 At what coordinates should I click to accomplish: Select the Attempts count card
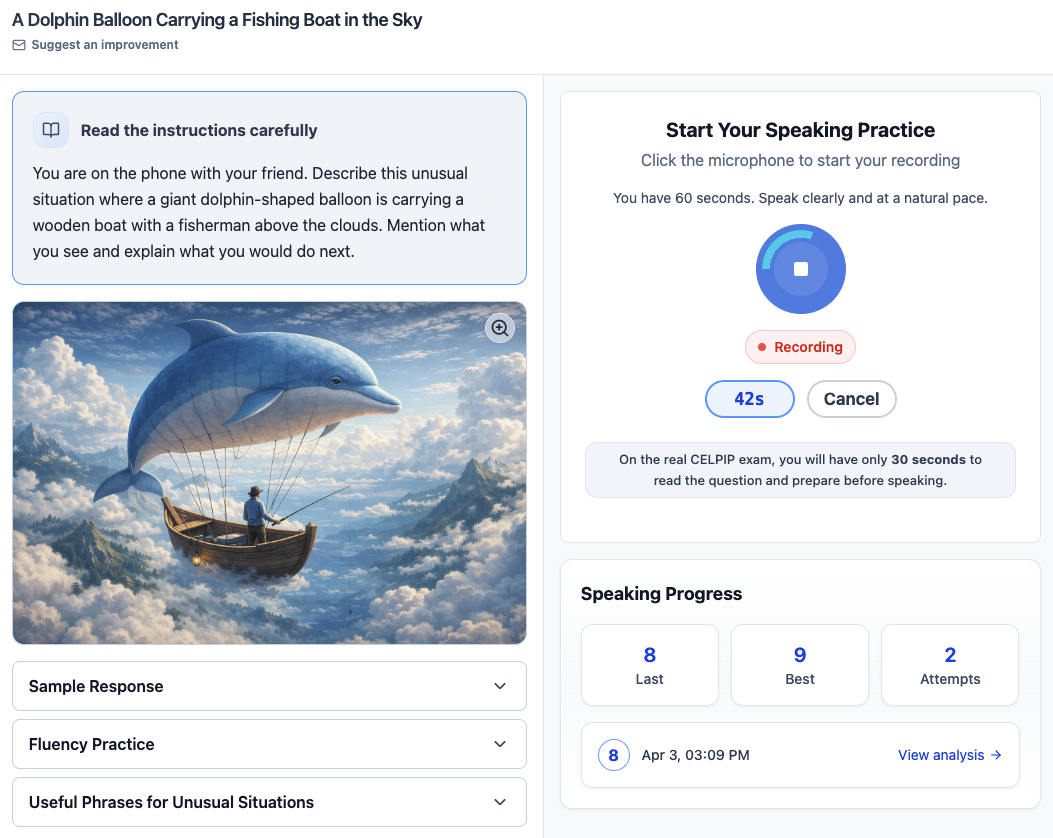[x=950, y=665]
